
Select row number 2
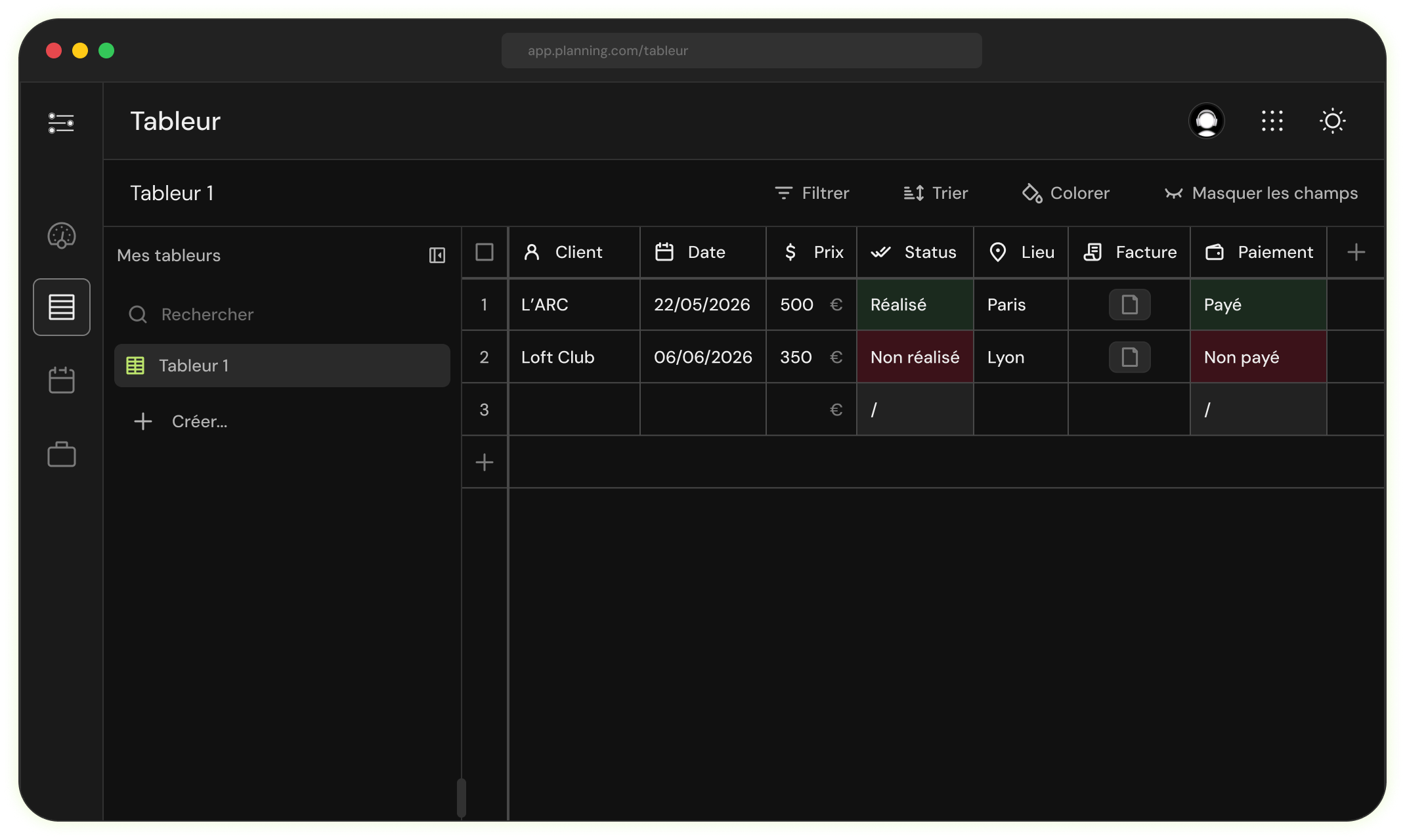pyautogui.click(x=485, y=357)
